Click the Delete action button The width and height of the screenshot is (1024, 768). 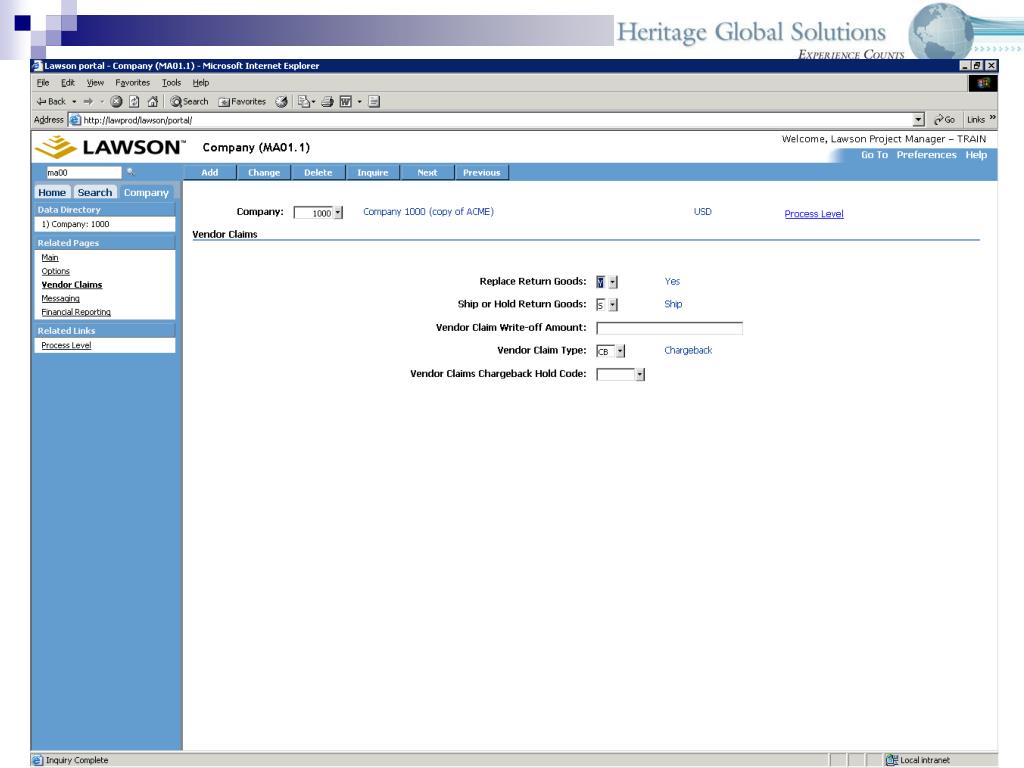318,172
